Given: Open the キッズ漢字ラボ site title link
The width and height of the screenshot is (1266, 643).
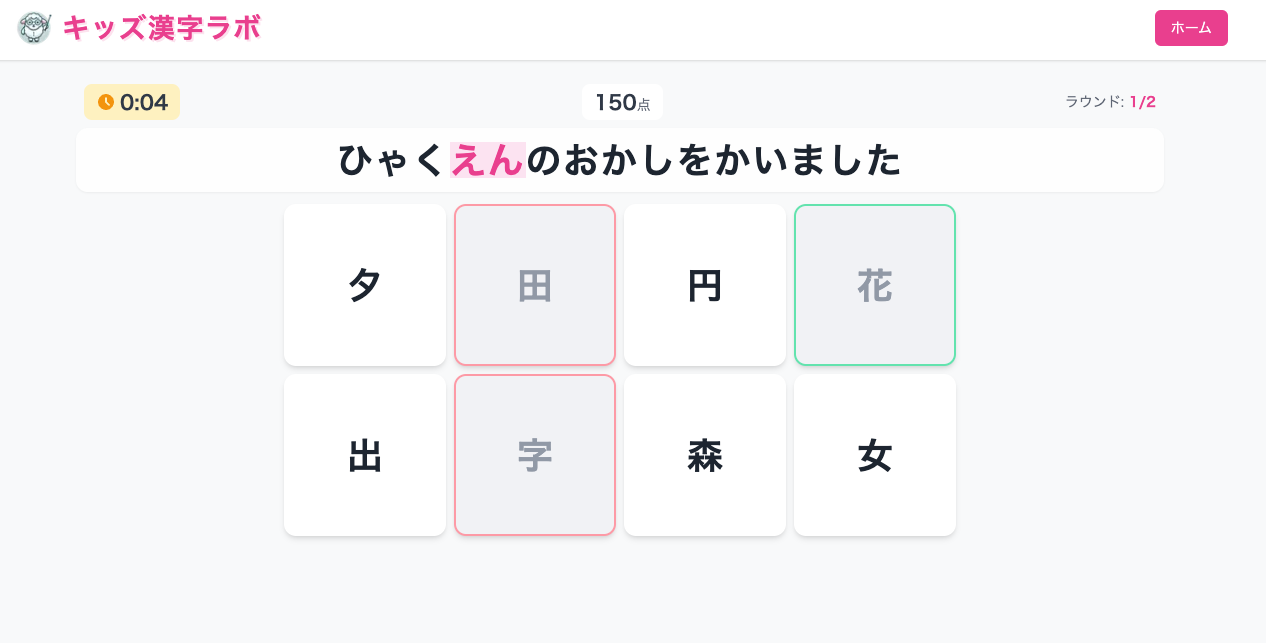Looking at the screenshot, I should pyautogui.click(x=161, y=28).
